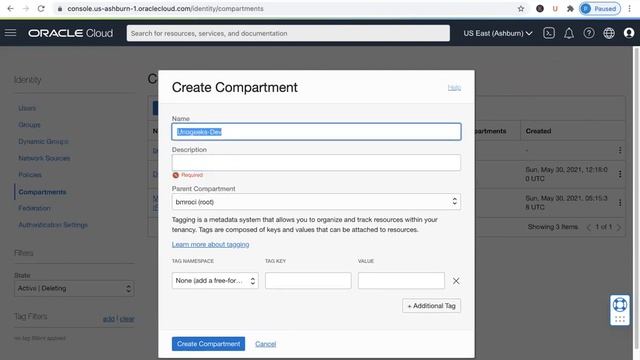Image resolution: width=640 pixels, height=360 pixels.
Task: Remove the tag row with X icon
Action: pyautogui.click(x=456, y=281)
